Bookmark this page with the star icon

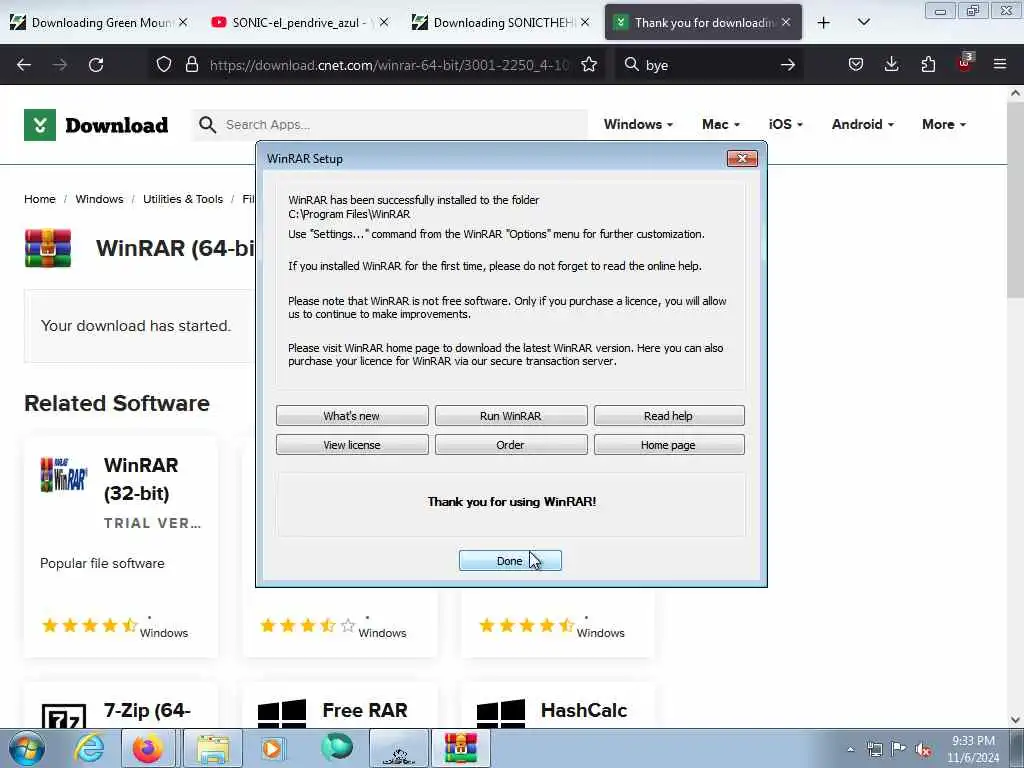(589, 65)
